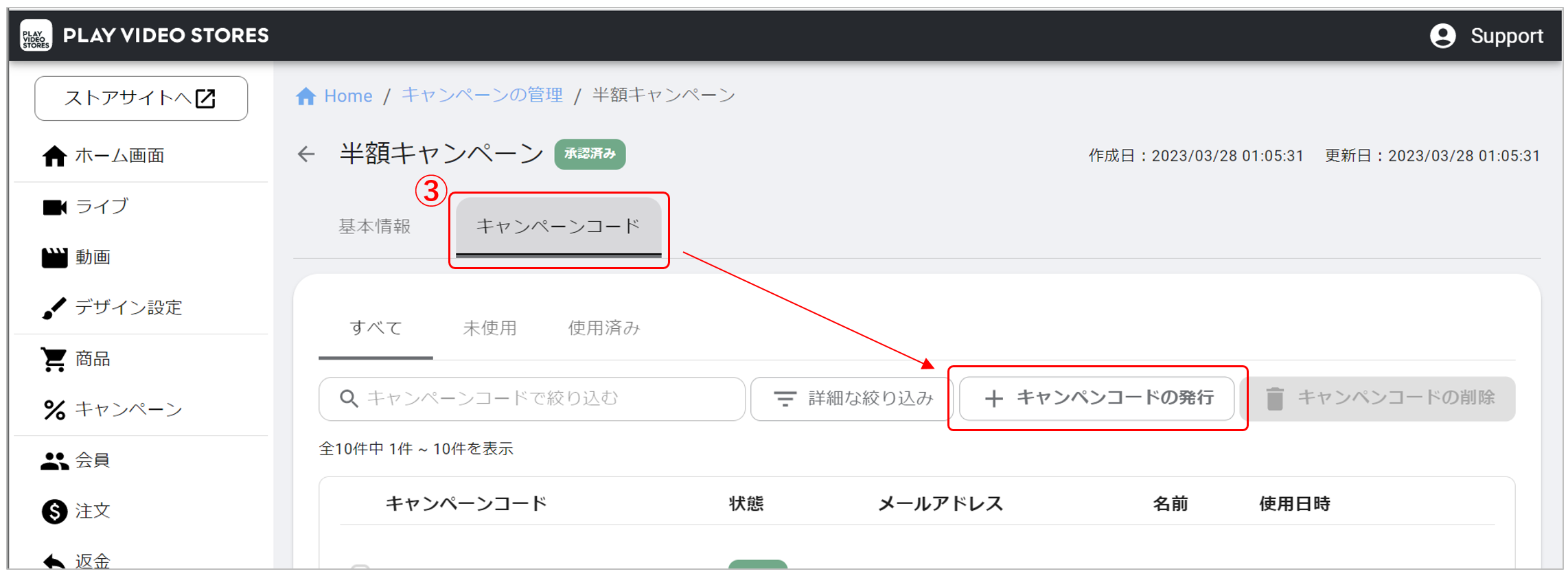Open 会員 sidebar item
The height and width of the screenshot is (576, 1568).
coord(93,460)
